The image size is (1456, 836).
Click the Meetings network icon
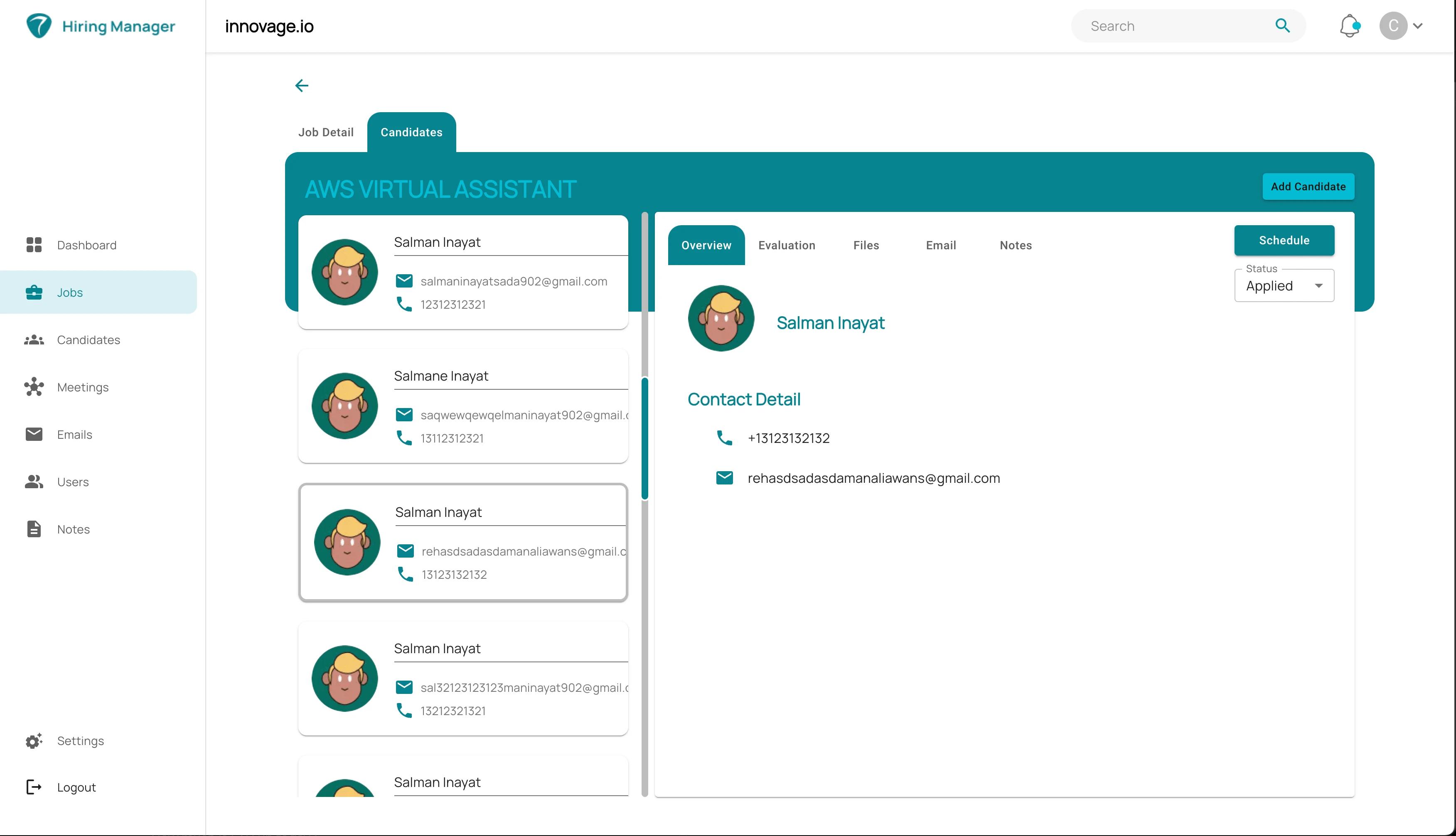coord(34,387)
